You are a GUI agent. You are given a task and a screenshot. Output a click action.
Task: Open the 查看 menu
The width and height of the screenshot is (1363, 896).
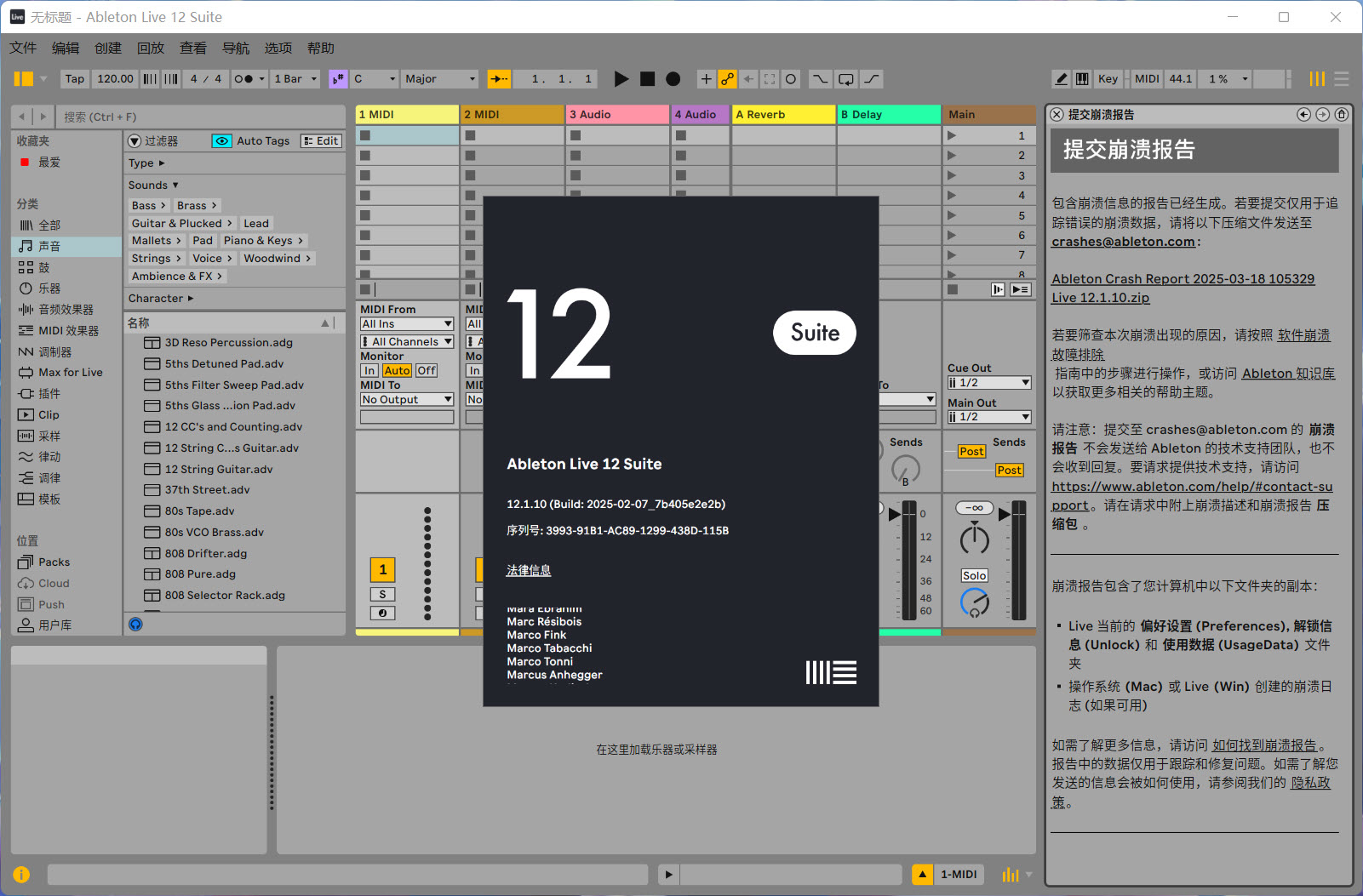(193, 49)
